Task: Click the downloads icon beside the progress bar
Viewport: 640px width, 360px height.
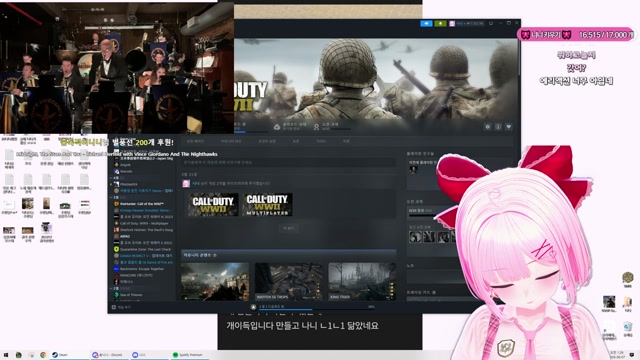Action: pyautogui.click(x=253, y=307)
